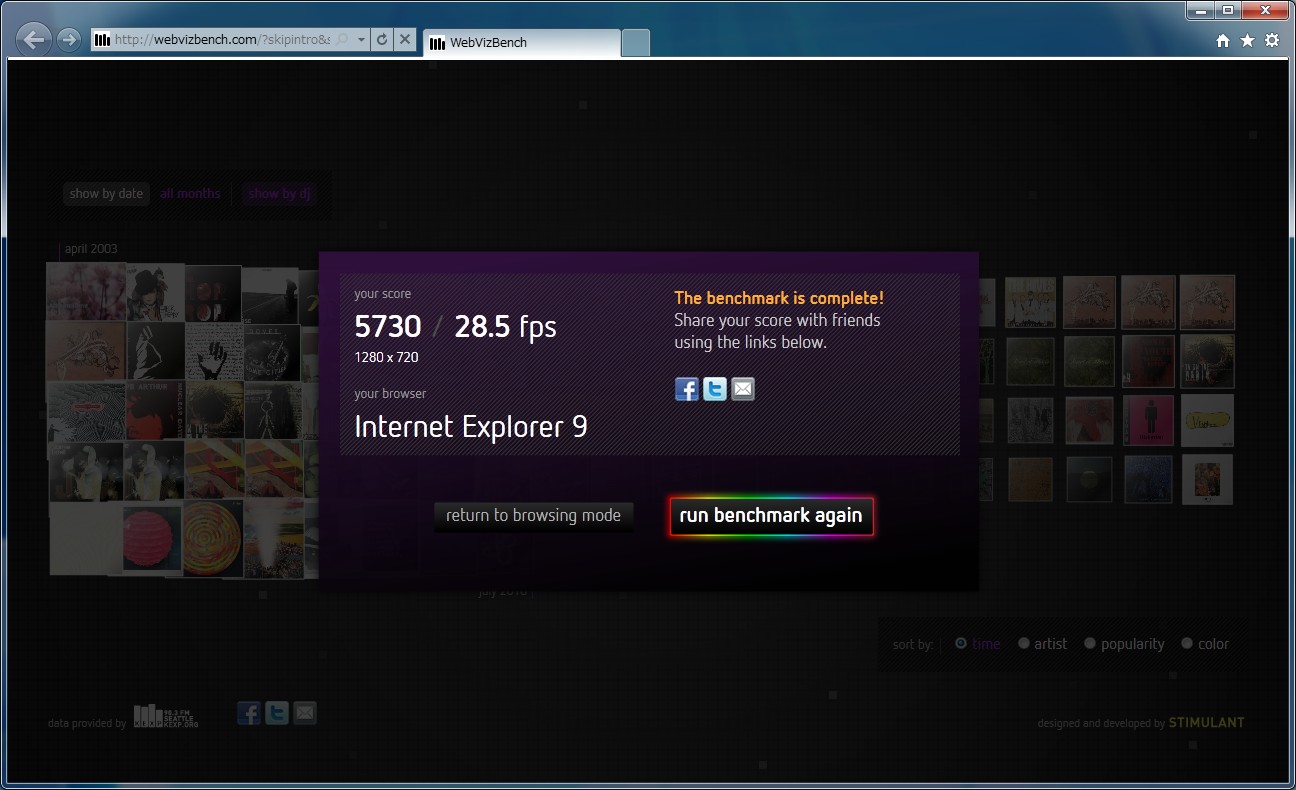Click the webvizbench.com address field
Viewport: 1296px width, 790px height.
(x=222, y=40)
